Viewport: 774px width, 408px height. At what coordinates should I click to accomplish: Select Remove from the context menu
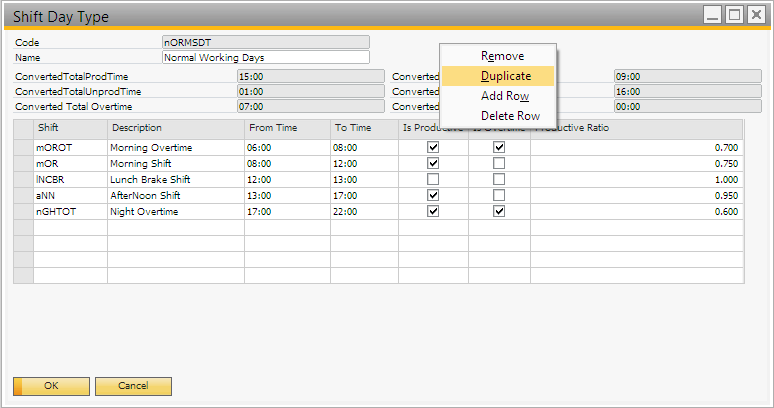point(502,56)
